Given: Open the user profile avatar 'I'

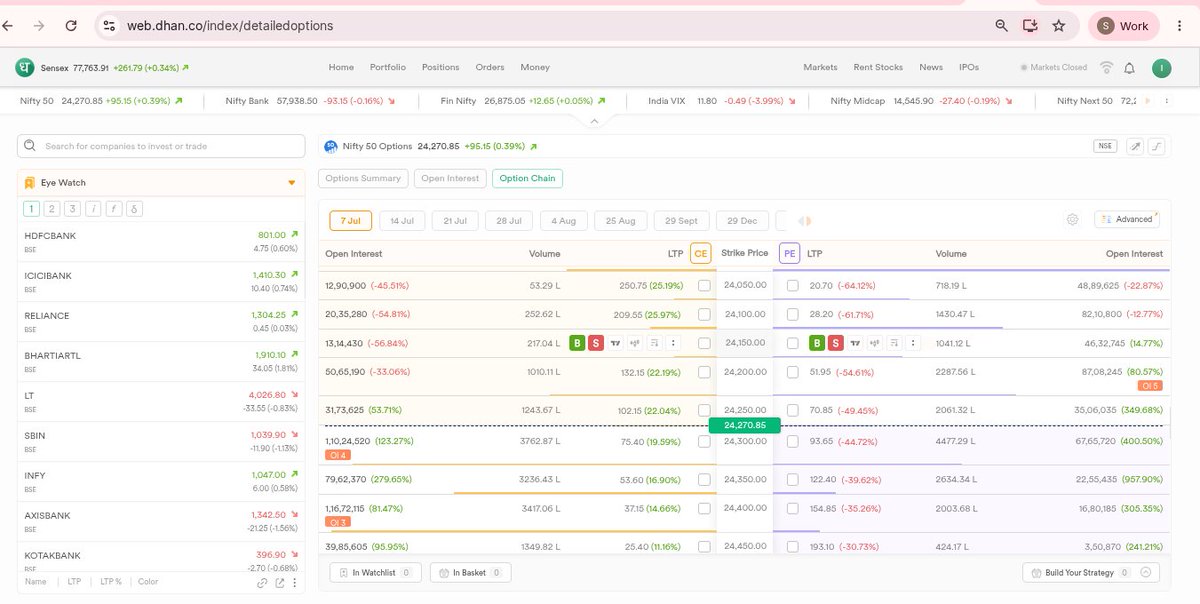Looking at the screenshot, I should click(x=1161, y=68).
